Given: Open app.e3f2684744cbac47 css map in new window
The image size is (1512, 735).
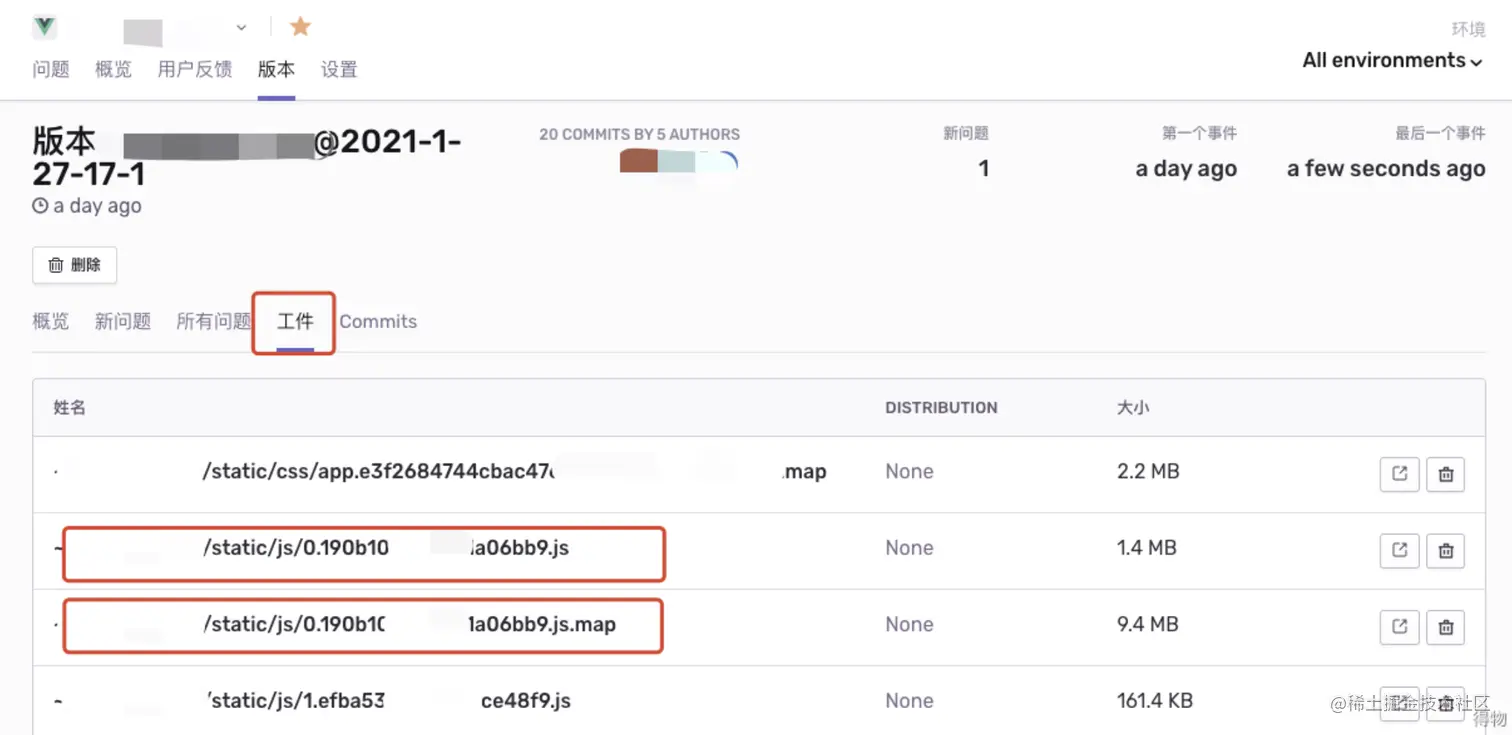Looking at the screenshot, I should (x=1399, y=474).
